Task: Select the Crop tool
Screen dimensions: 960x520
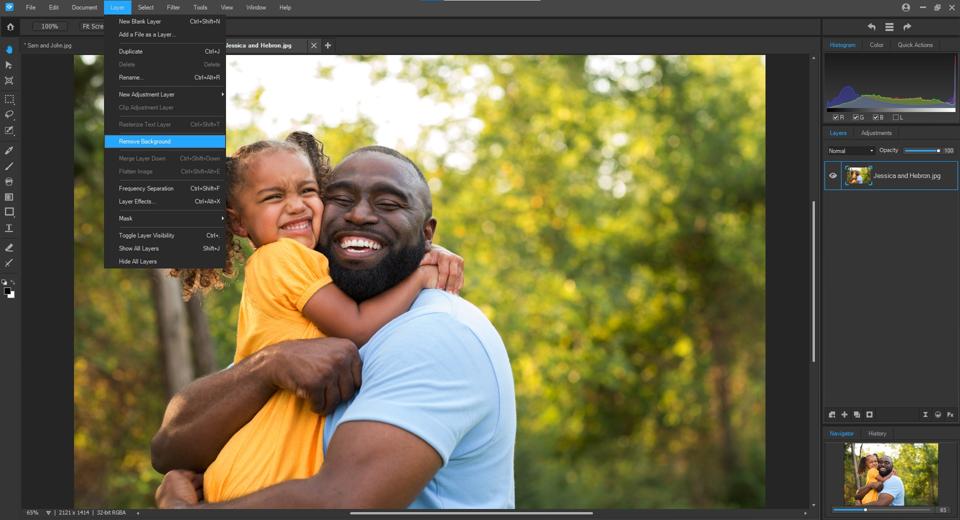Action: (9, 80)
